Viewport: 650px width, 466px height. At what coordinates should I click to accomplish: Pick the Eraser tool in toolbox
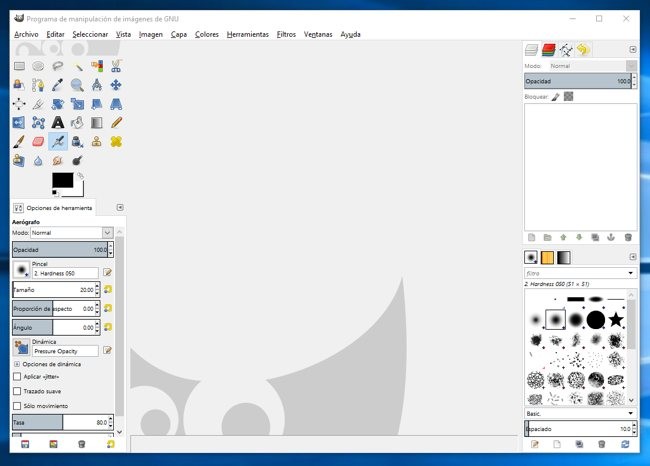(39, 142)
